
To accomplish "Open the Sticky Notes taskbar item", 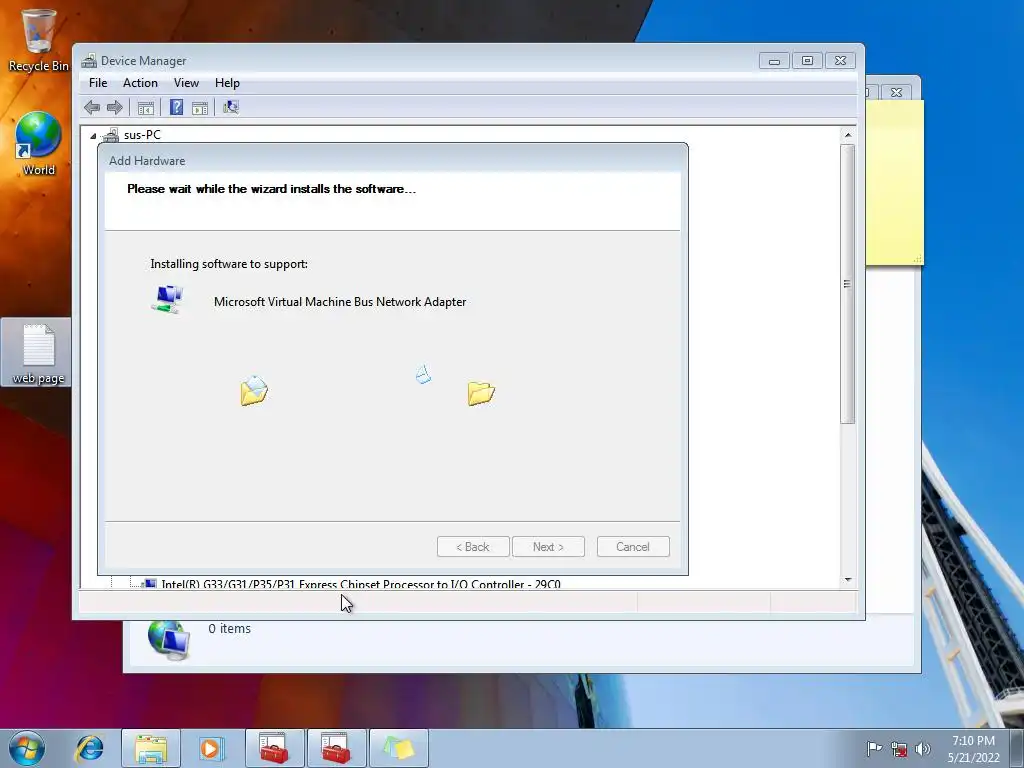I will (398, 748).
